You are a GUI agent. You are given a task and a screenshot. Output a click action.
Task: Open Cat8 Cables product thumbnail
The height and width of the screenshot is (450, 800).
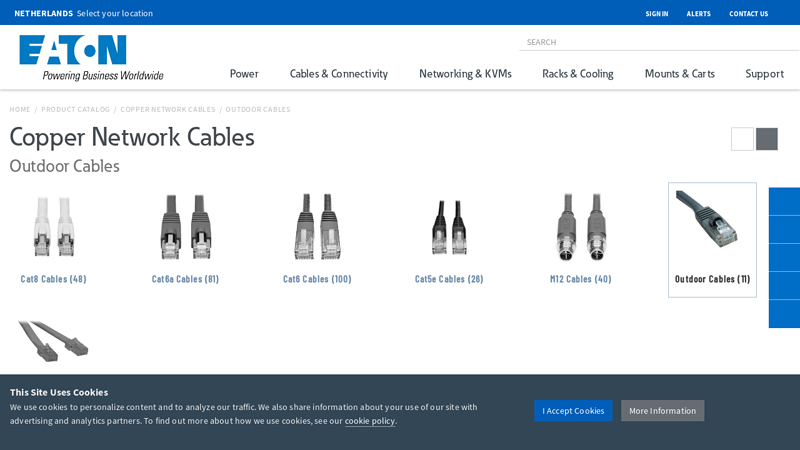54,228
